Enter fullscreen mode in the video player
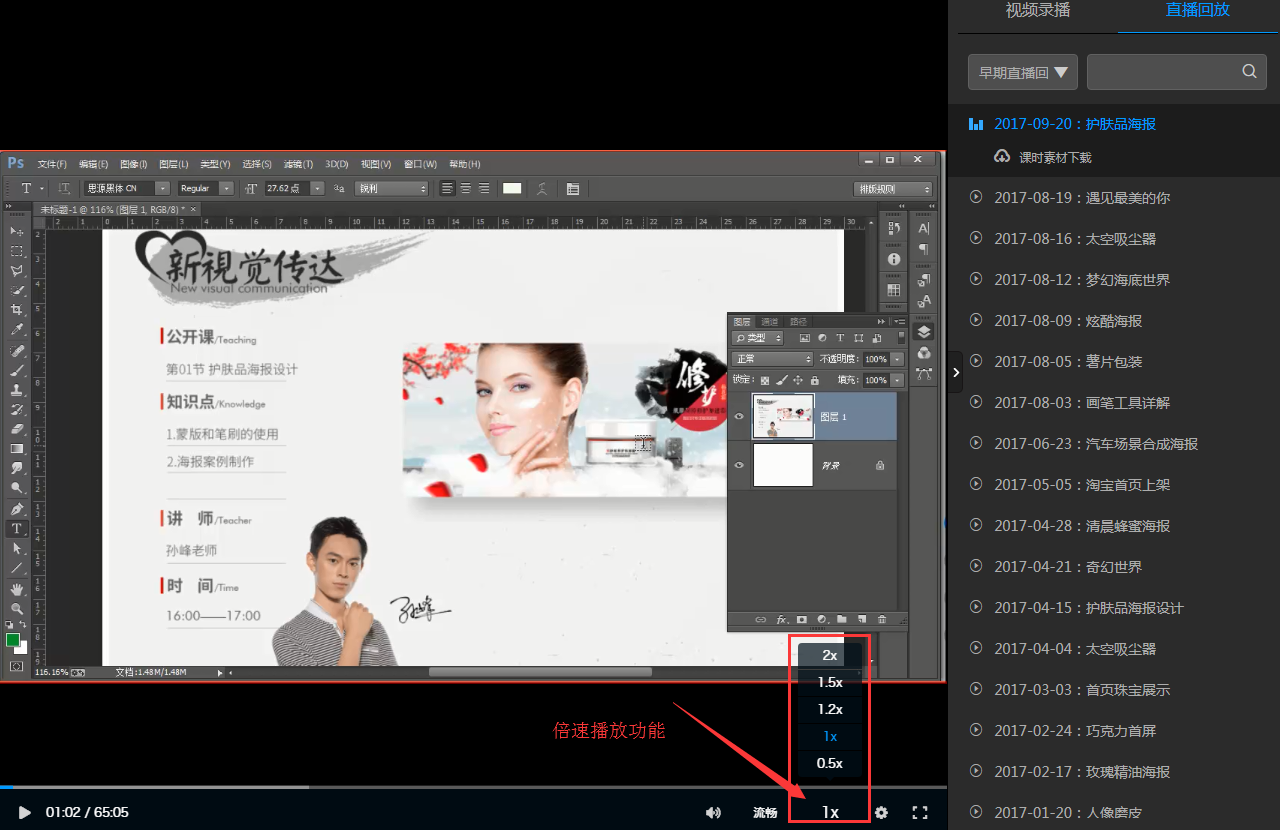 pos(920,813)
